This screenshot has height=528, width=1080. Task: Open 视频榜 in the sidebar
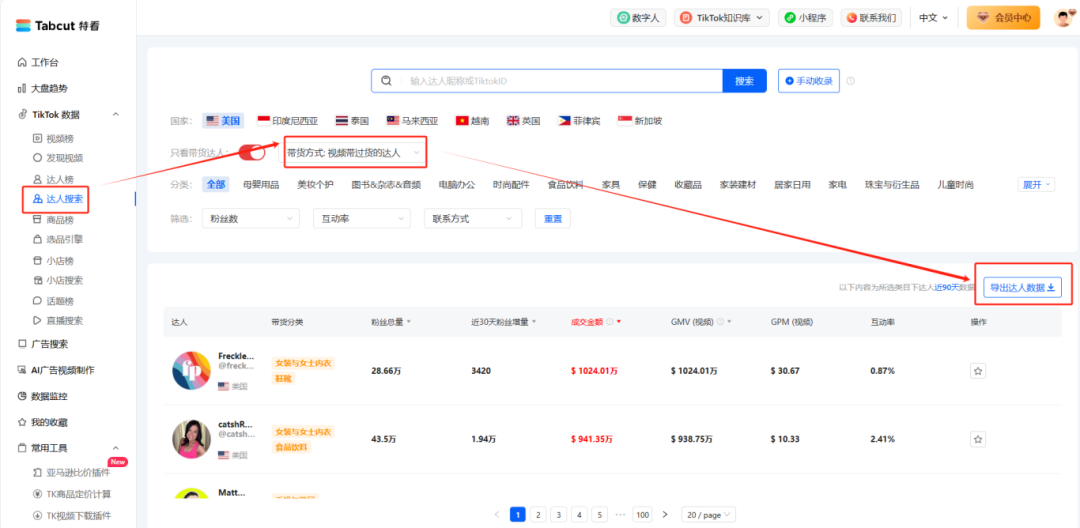point(53,138)
